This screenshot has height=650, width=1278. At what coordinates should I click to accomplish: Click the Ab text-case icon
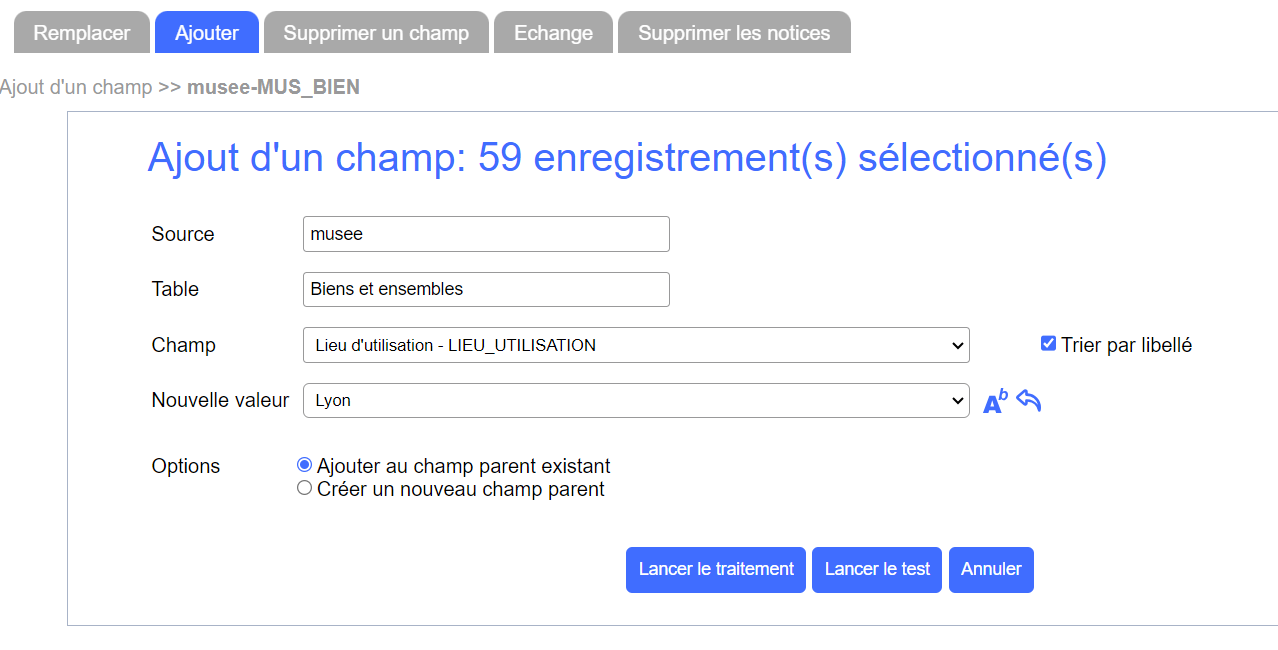click(x=995, y=401)
